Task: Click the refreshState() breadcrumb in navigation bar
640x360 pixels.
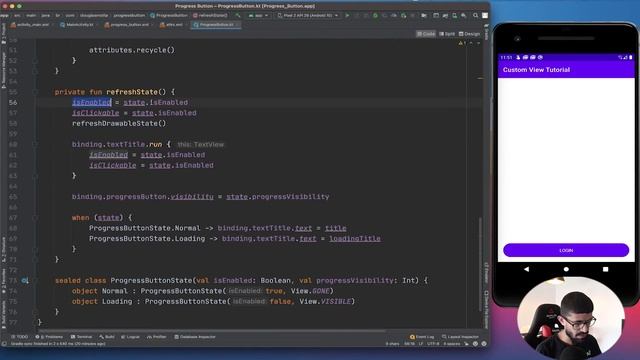Action: pyautogui.click(x=210, y=16)
